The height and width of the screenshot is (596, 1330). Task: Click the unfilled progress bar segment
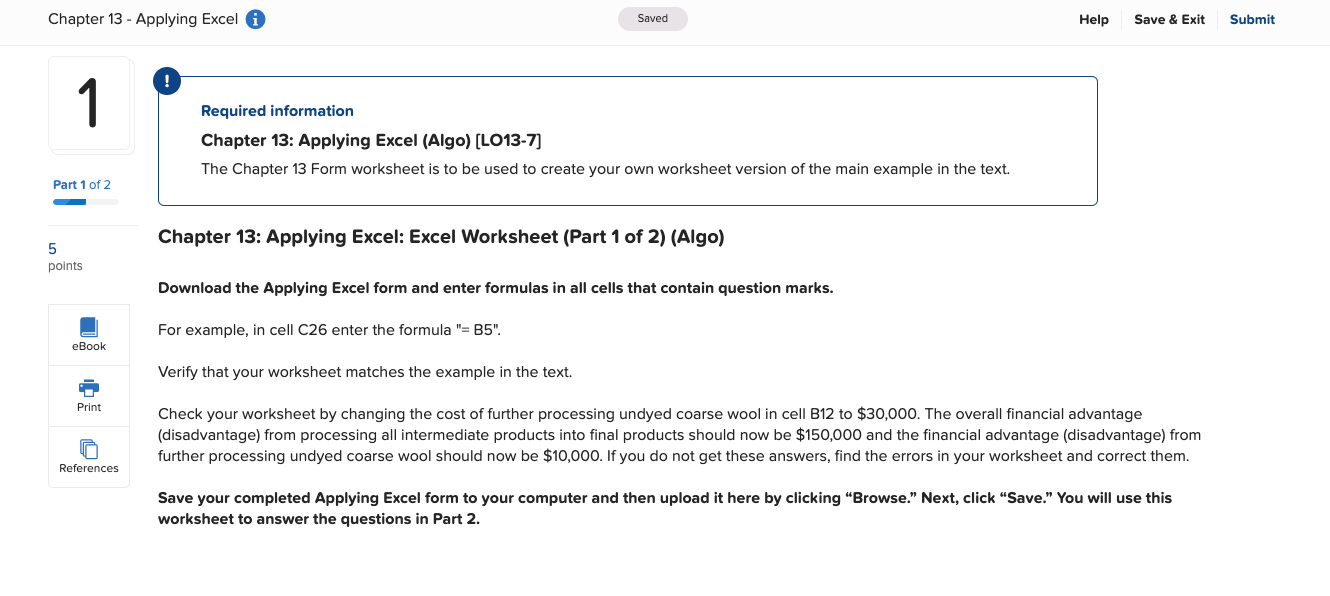(104, 201)
